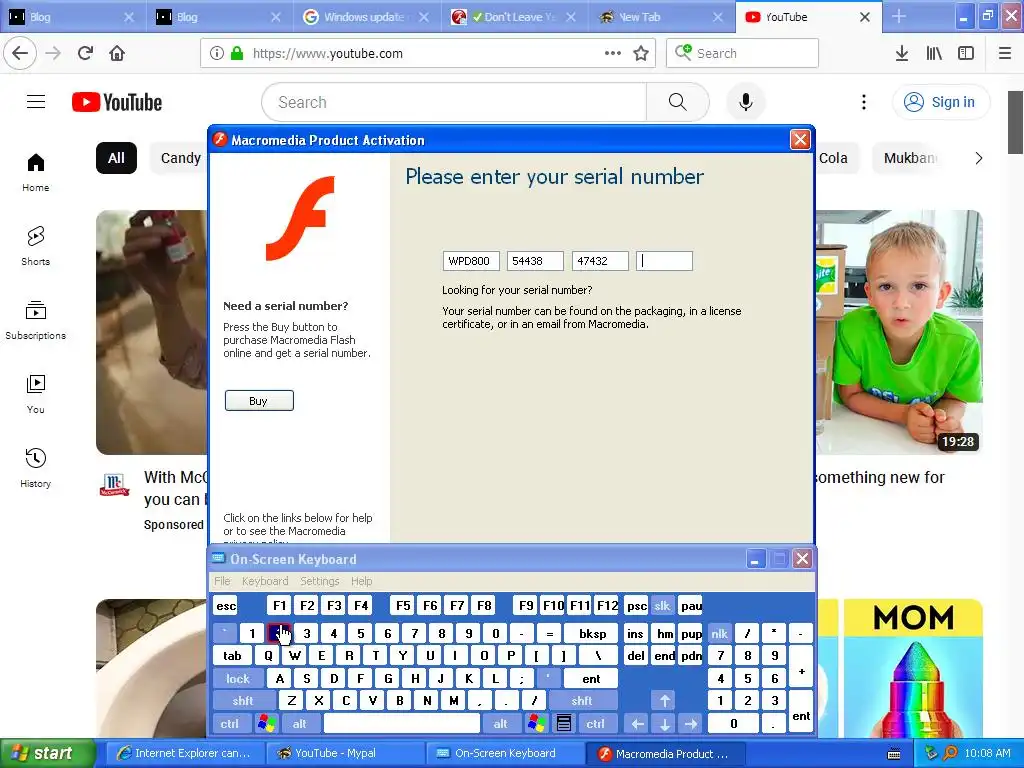Open the Help menu in On-Screen Keyboard

pos(362,581)
